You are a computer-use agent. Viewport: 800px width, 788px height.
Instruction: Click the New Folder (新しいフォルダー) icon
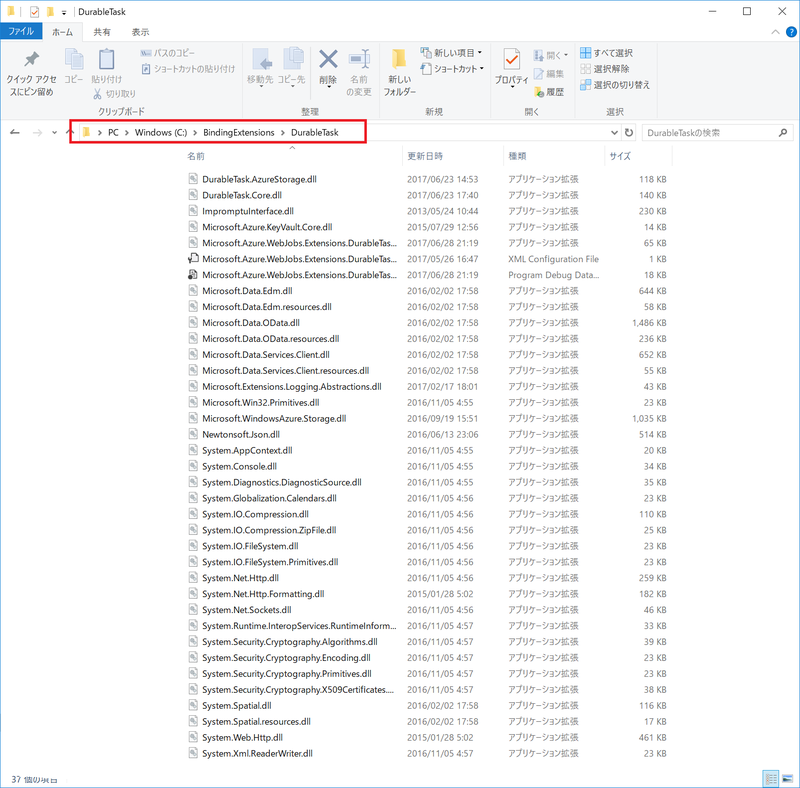(x=399, y=59)
